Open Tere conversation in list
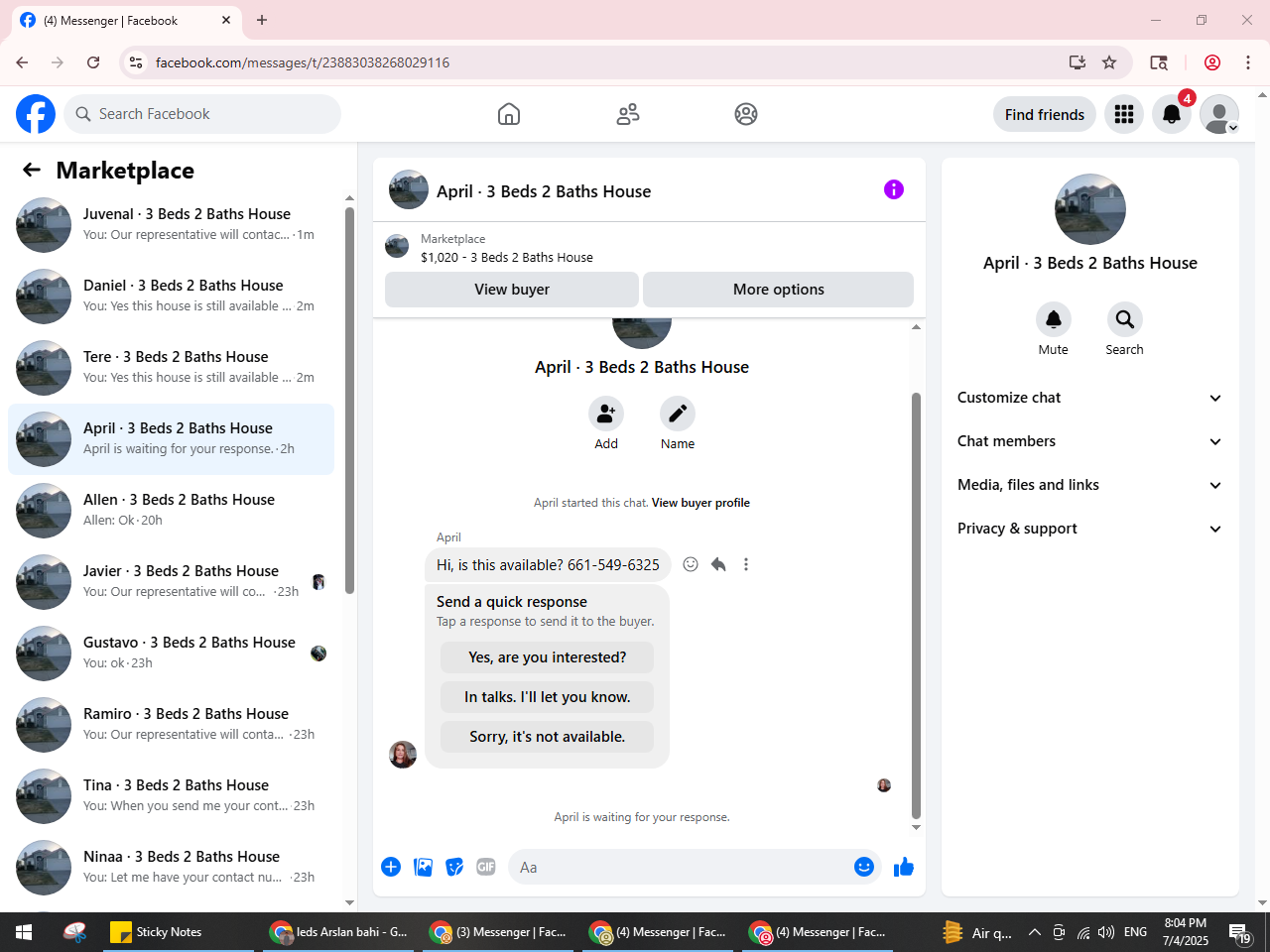 click(x=171, y=368)
